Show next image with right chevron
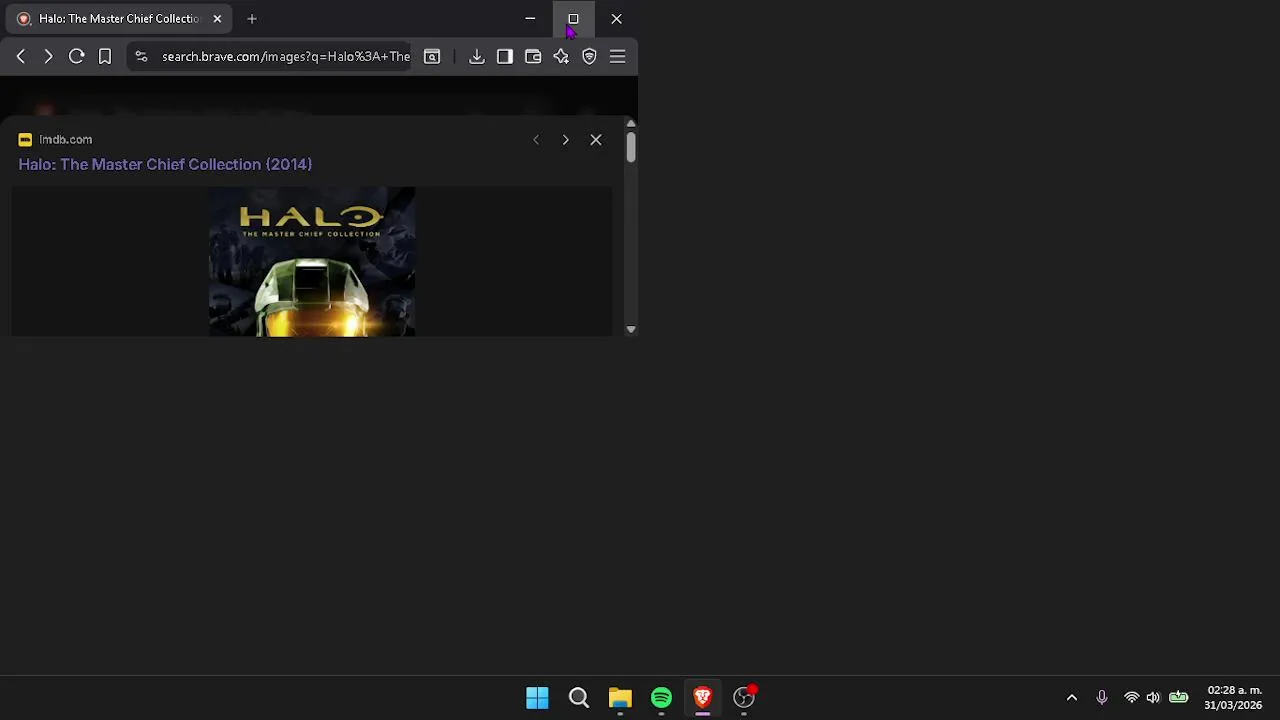This screenshot has height=720, width=1280. point(565,140)
